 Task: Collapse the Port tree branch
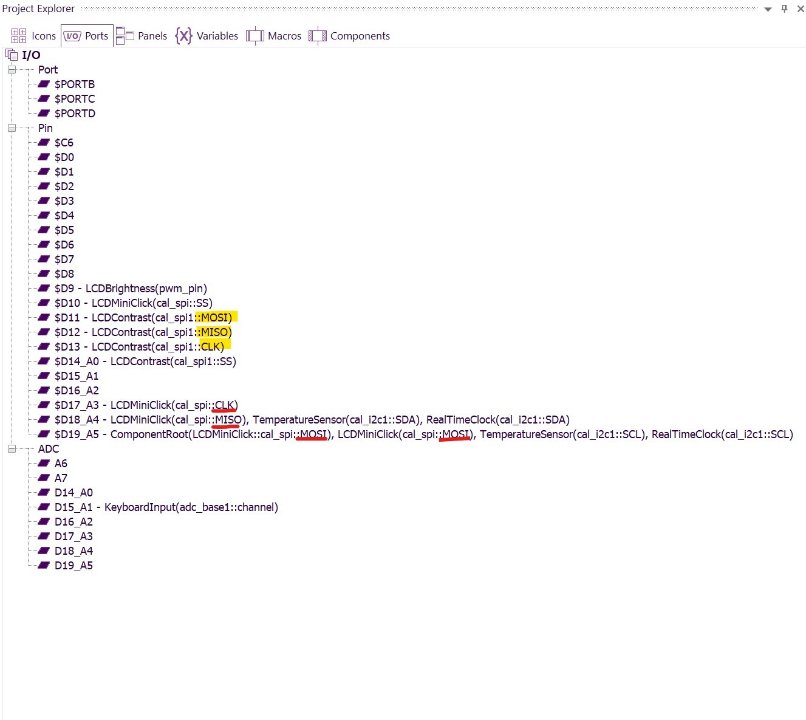pyautogui.click(x=10, y=69)
